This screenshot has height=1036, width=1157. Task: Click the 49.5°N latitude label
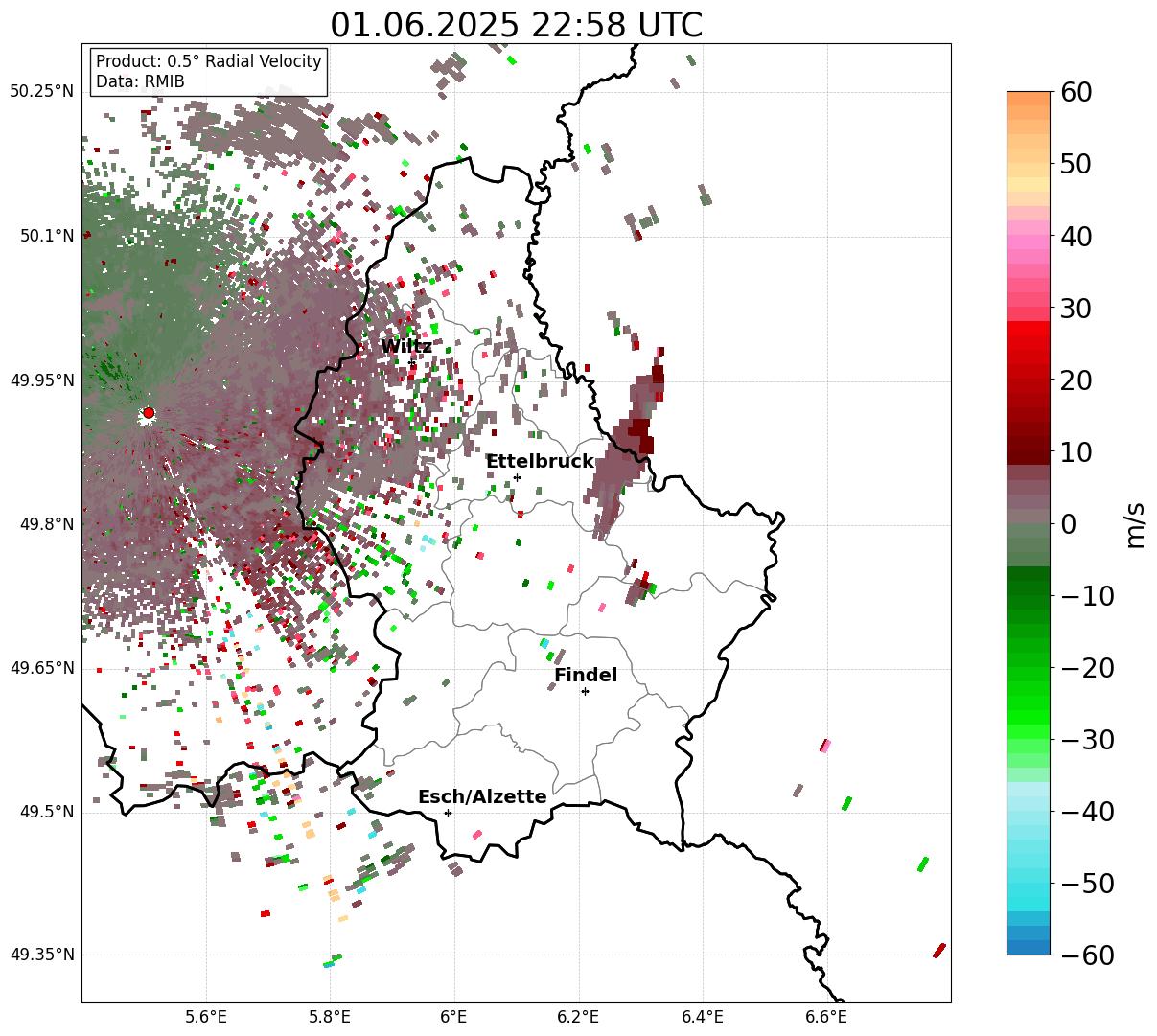[x=46, y=812]
